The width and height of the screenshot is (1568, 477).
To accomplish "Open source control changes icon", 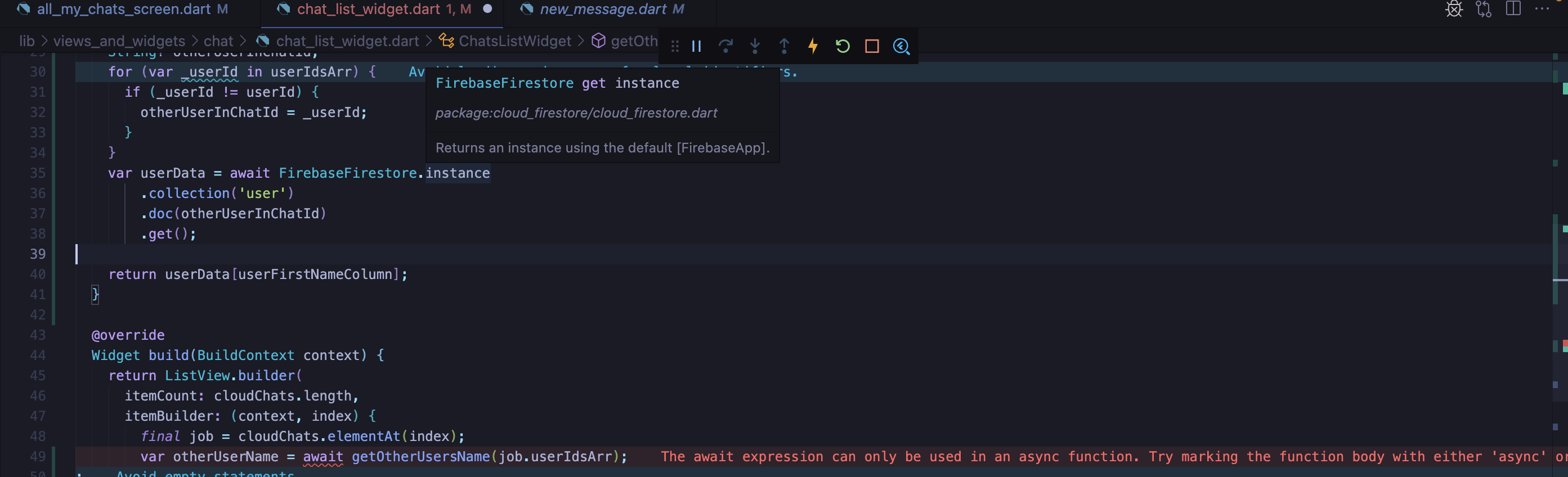I will click(x=1484, y=9).
